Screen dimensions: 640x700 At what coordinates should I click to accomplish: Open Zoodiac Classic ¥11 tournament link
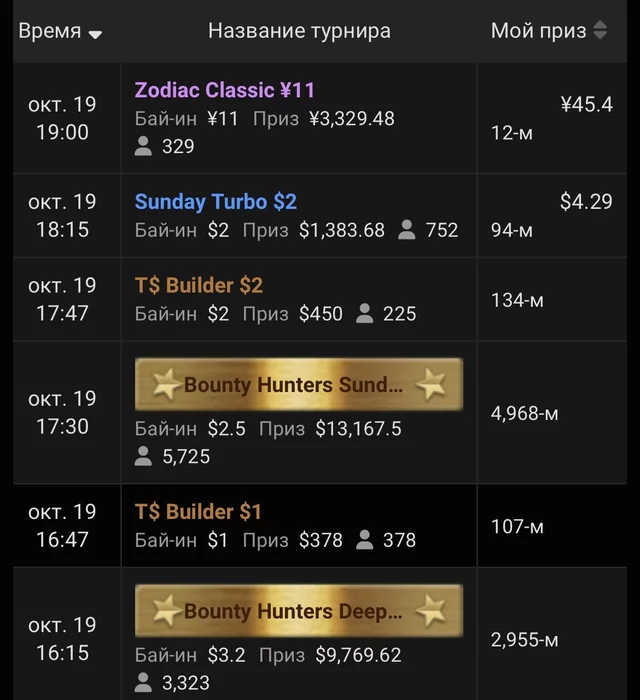[x=225, y=90]
